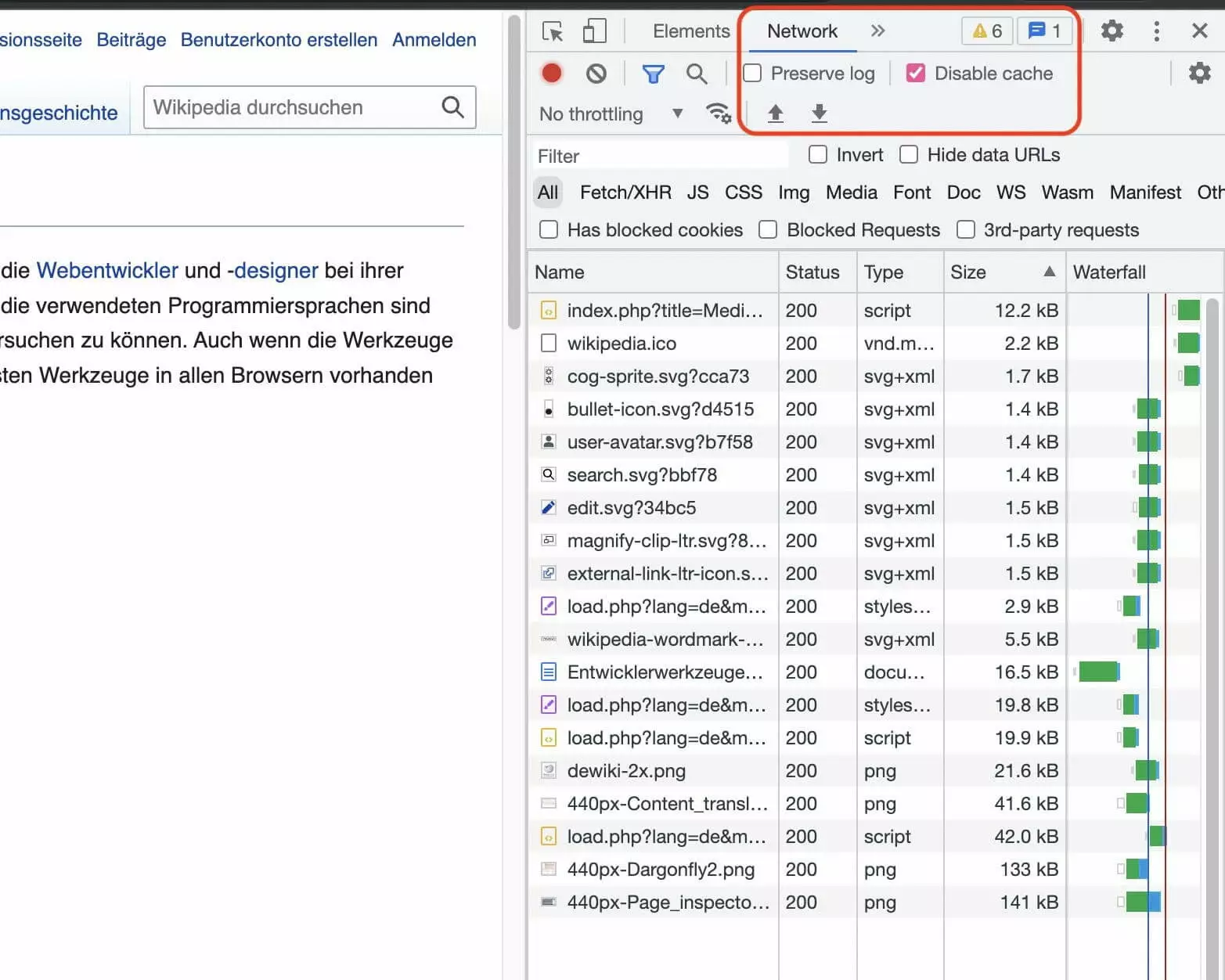The width and height of the screenshot is (1225, 980).
Task: Filter requests by JS
Action: click(697, 193)
